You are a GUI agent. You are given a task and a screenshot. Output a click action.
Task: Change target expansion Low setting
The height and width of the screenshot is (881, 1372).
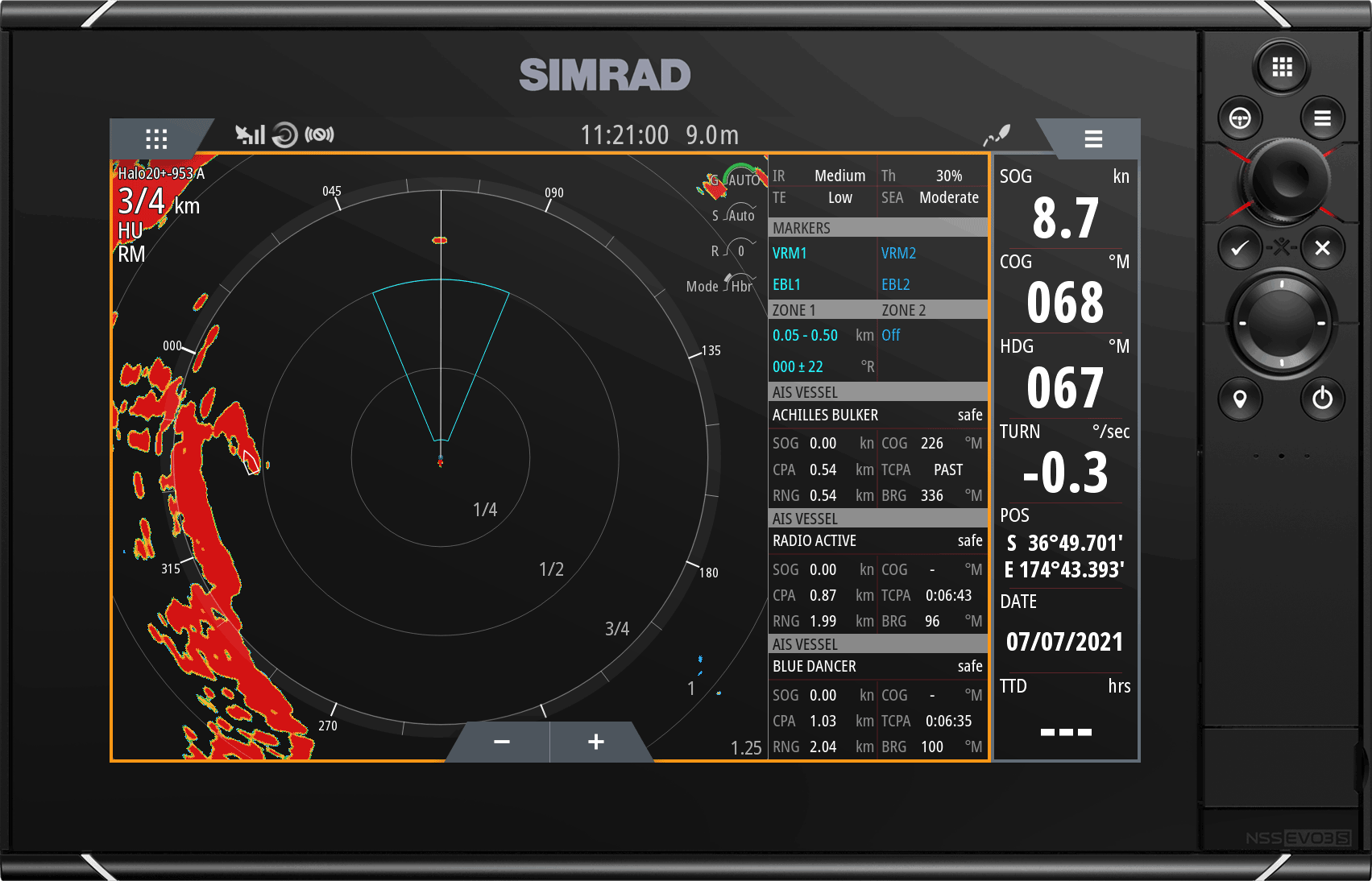coord(821,198)
